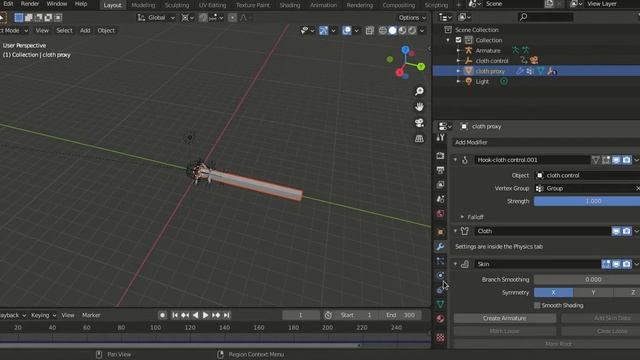
Task: Switch to the Shading workspace tab
Action: [x=290, y=5]
